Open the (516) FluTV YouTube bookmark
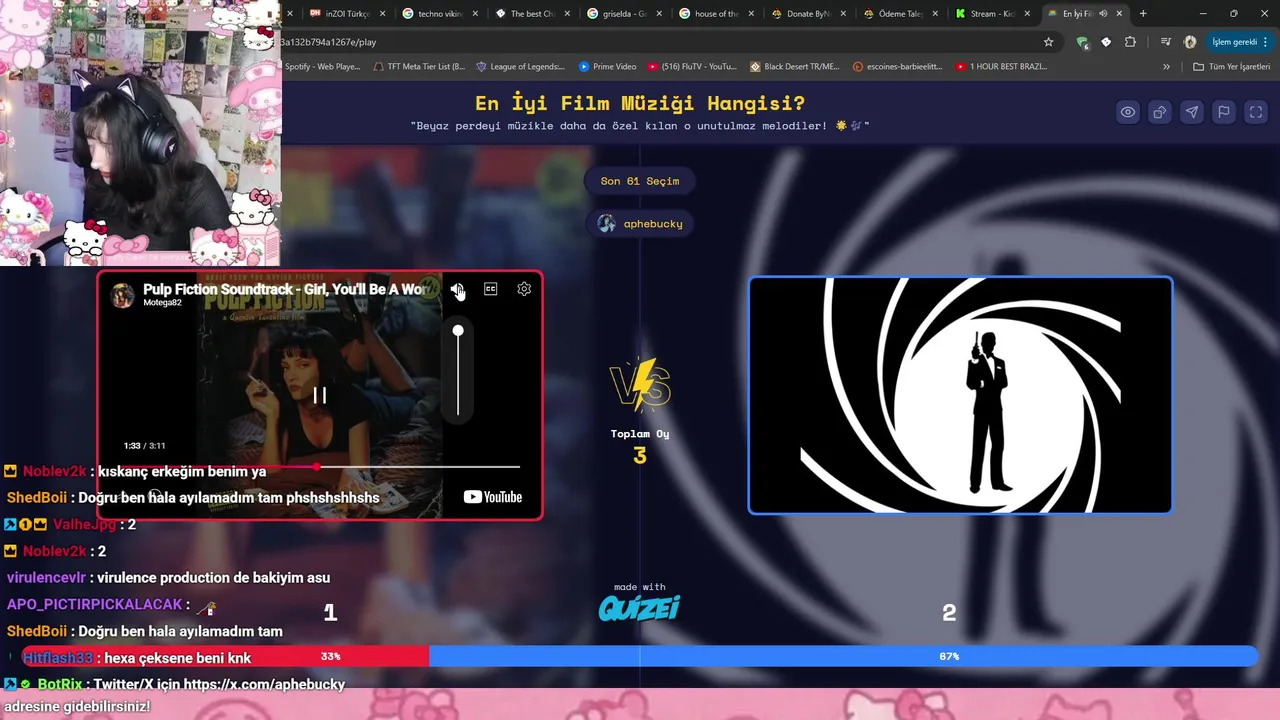This screenshot has width=1280, height=720. [692, 67]
